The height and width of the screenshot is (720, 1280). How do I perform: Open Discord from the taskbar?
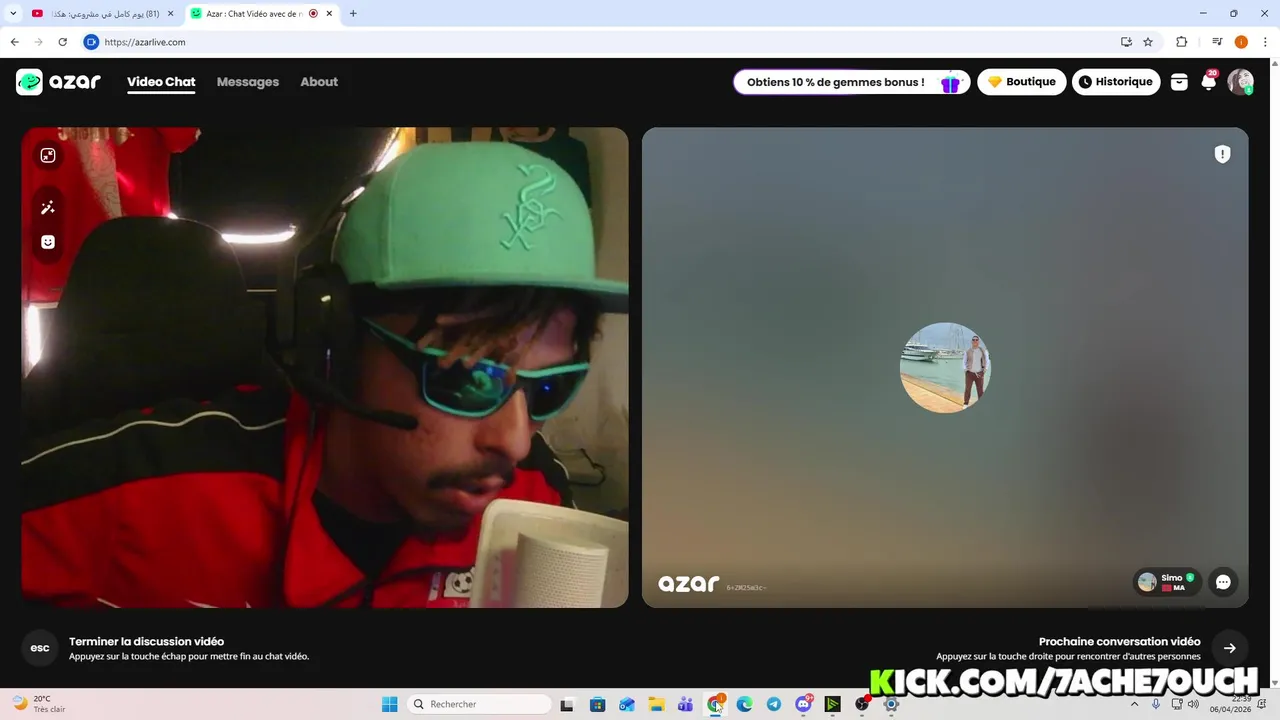(x=803, y=704)
